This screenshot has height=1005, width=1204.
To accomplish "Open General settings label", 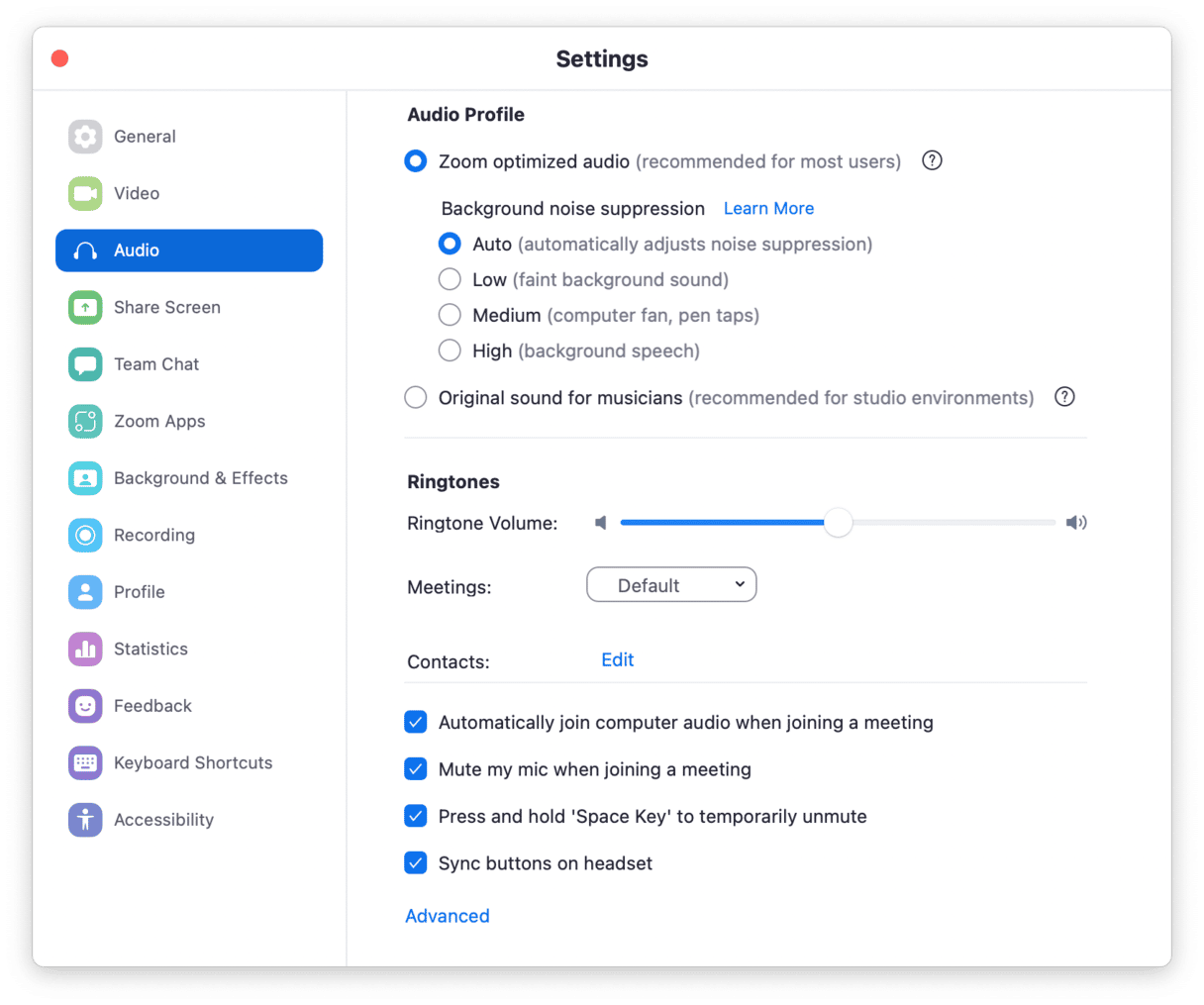I will pyautogui.click(x=145, y=137).
